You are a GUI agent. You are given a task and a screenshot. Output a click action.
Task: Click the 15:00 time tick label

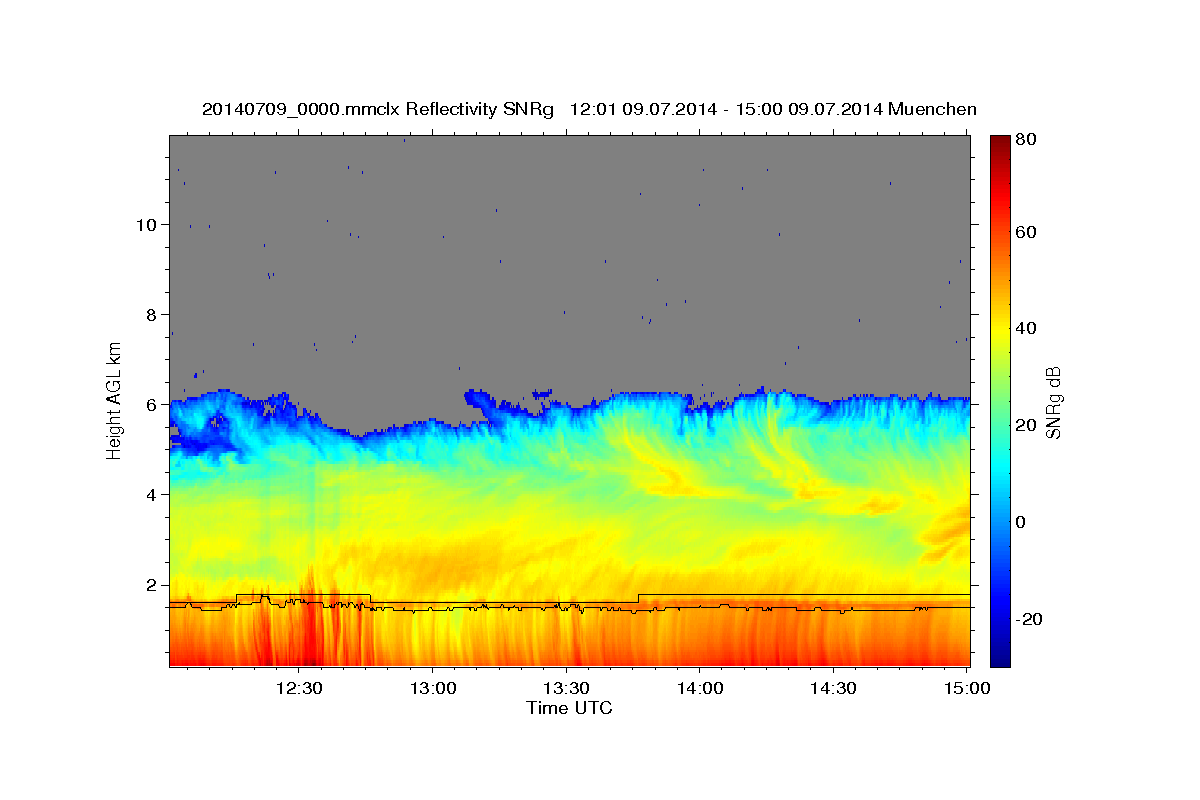967,688
